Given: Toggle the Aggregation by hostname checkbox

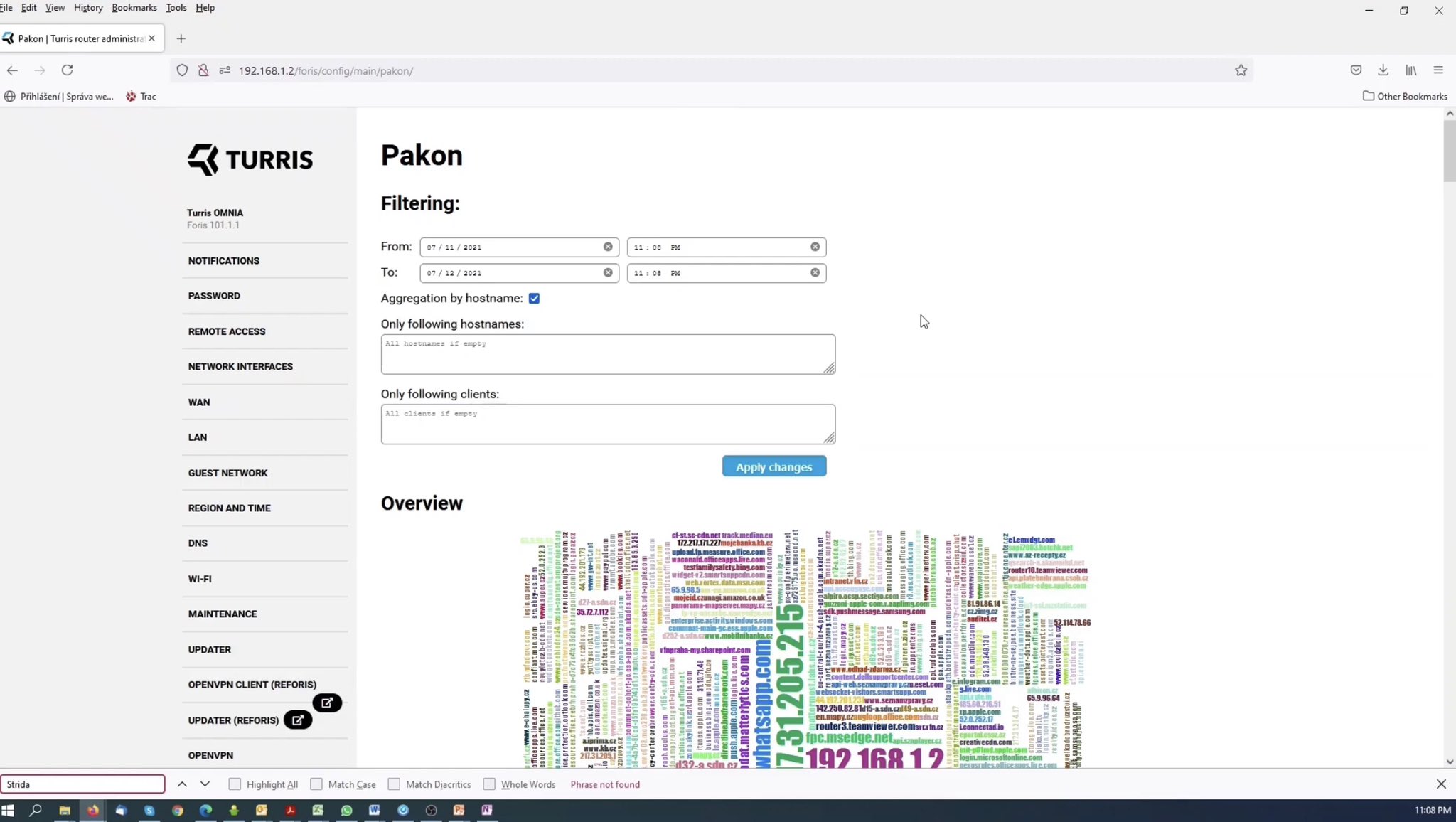Looking at the screenshot, I should pyautogui.click(x=534, y=298).
